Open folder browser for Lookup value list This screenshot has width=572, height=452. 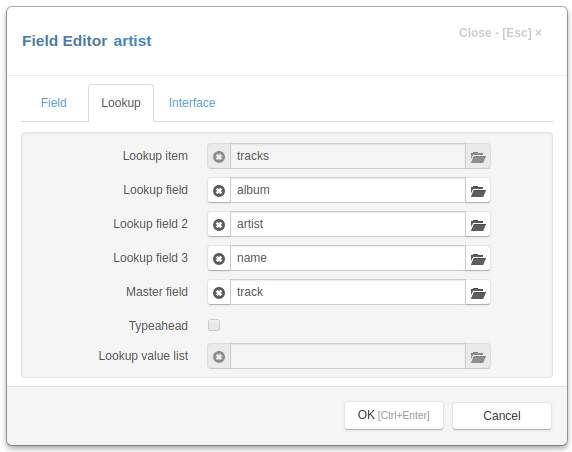point(478,356)
